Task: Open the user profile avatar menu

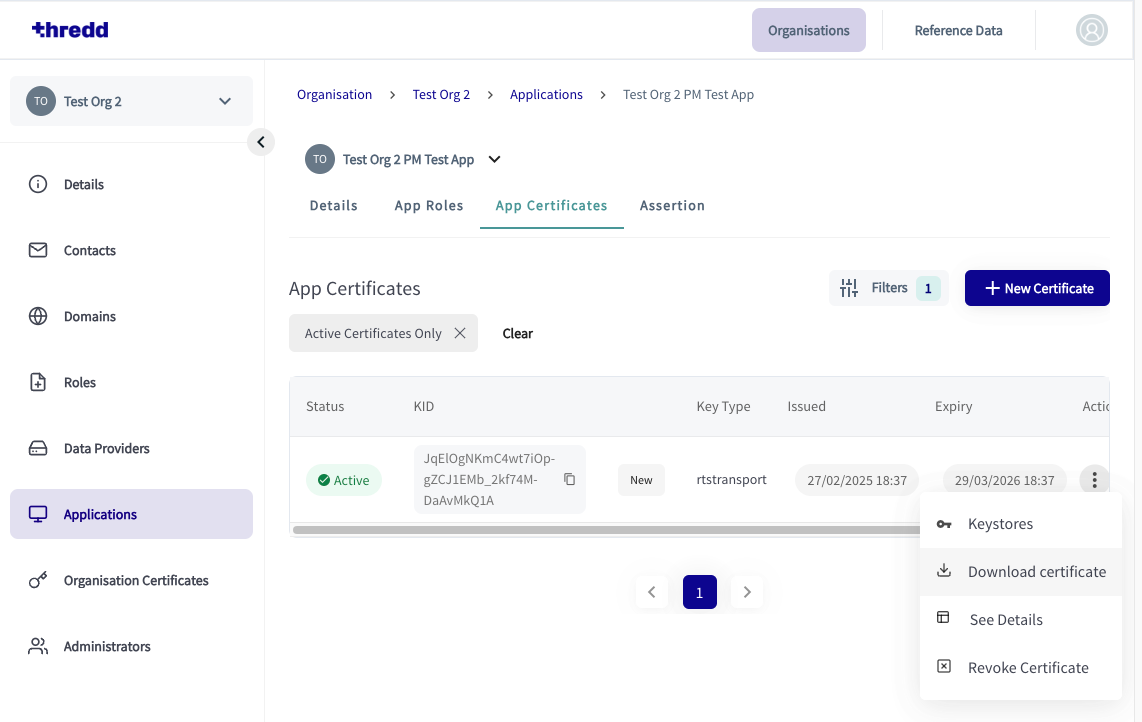Action: pos(1091,31)
